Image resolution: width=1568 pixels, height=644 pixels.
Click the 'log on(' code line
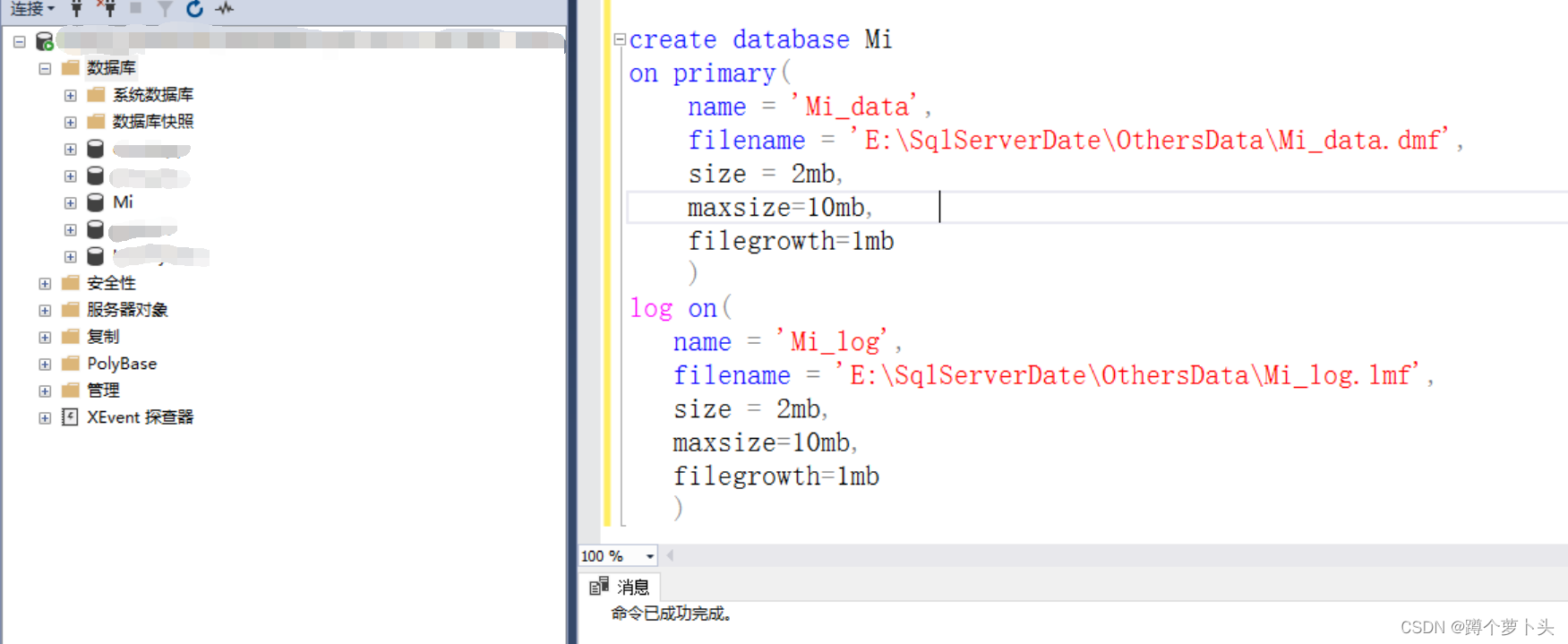pos(681,308)
